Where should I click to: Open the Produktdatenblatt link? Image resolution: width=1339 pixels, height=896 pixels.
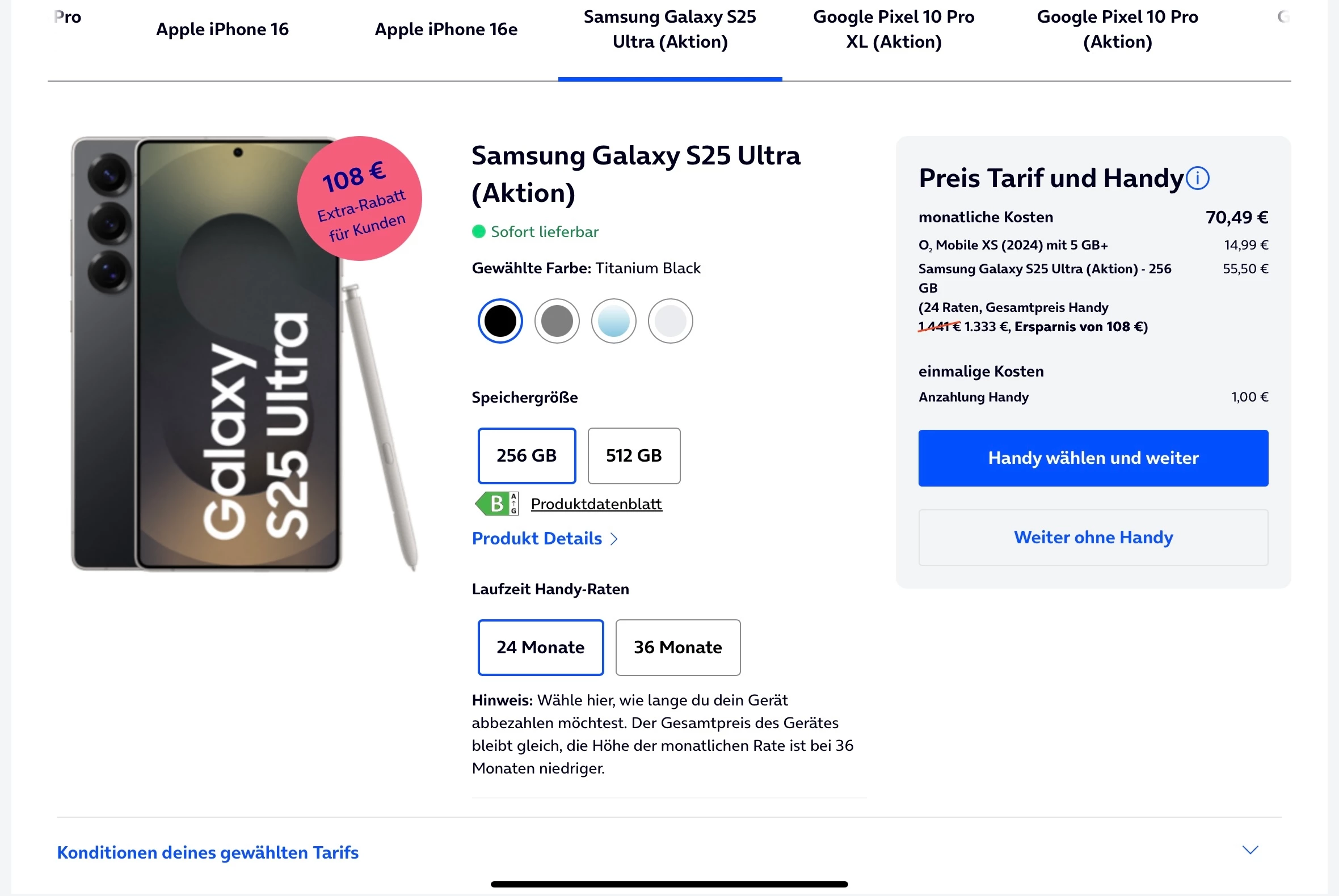[x=596, y=504]
